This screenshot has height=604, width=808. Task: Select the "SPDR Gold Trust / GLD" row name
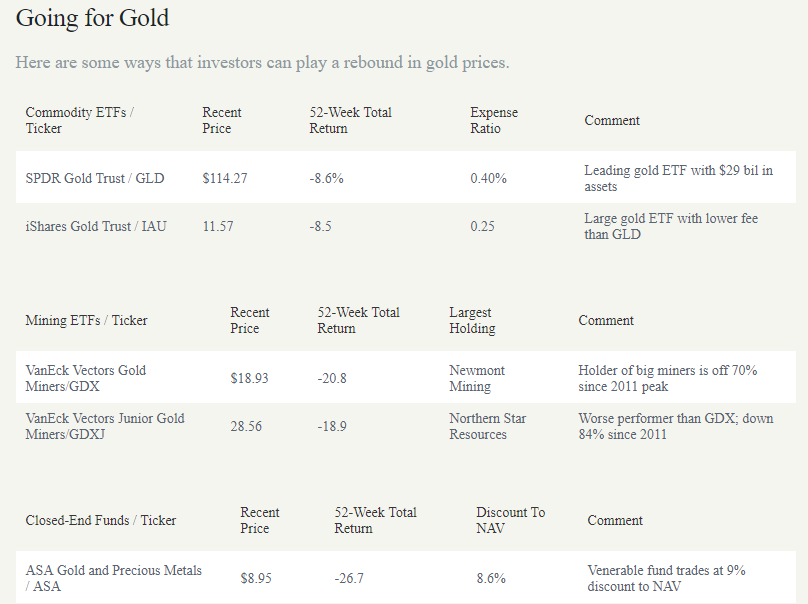coord(95,178)
